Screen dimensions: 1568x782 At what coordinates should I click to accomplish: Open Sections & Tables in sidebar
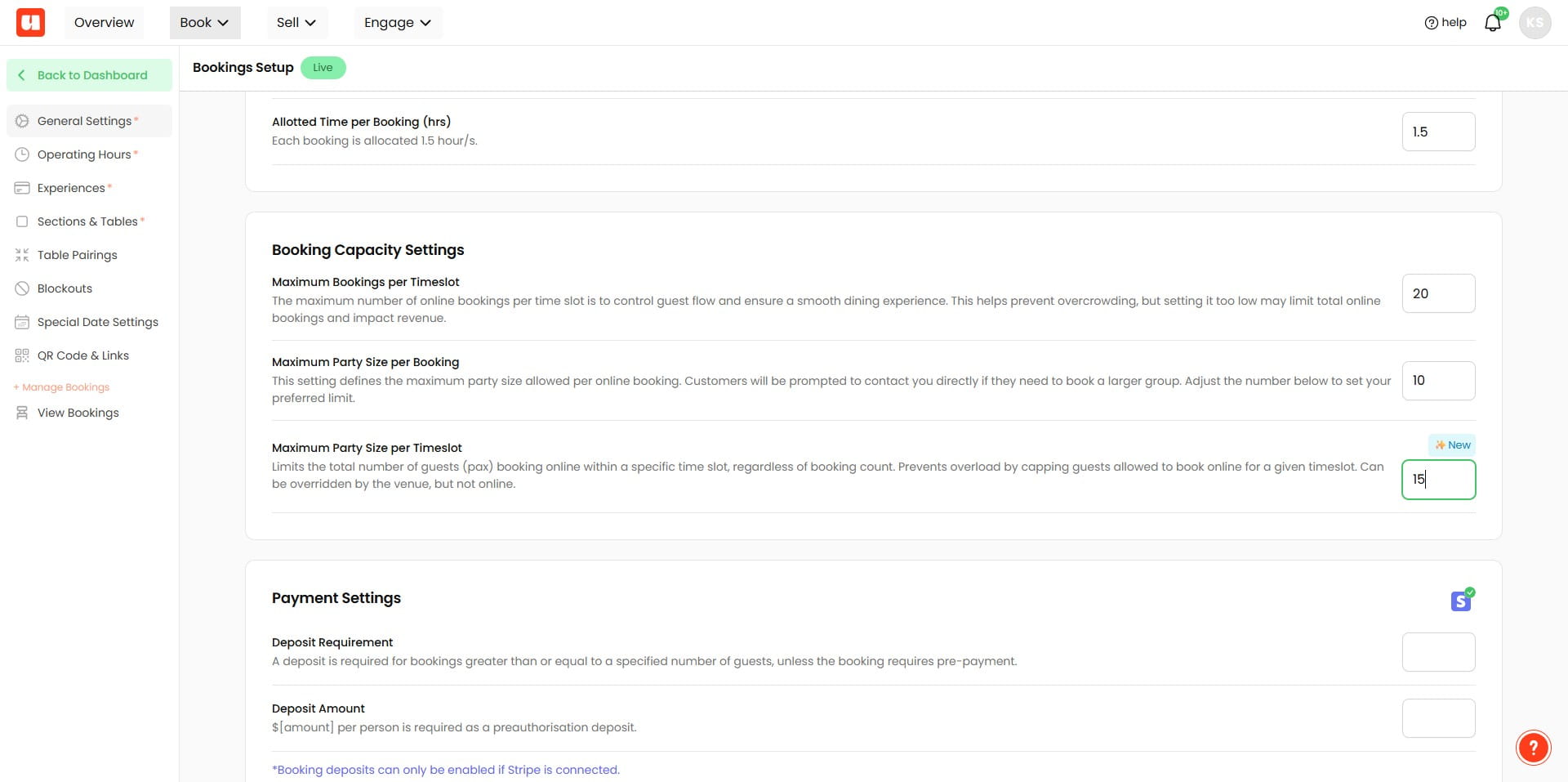89,221
